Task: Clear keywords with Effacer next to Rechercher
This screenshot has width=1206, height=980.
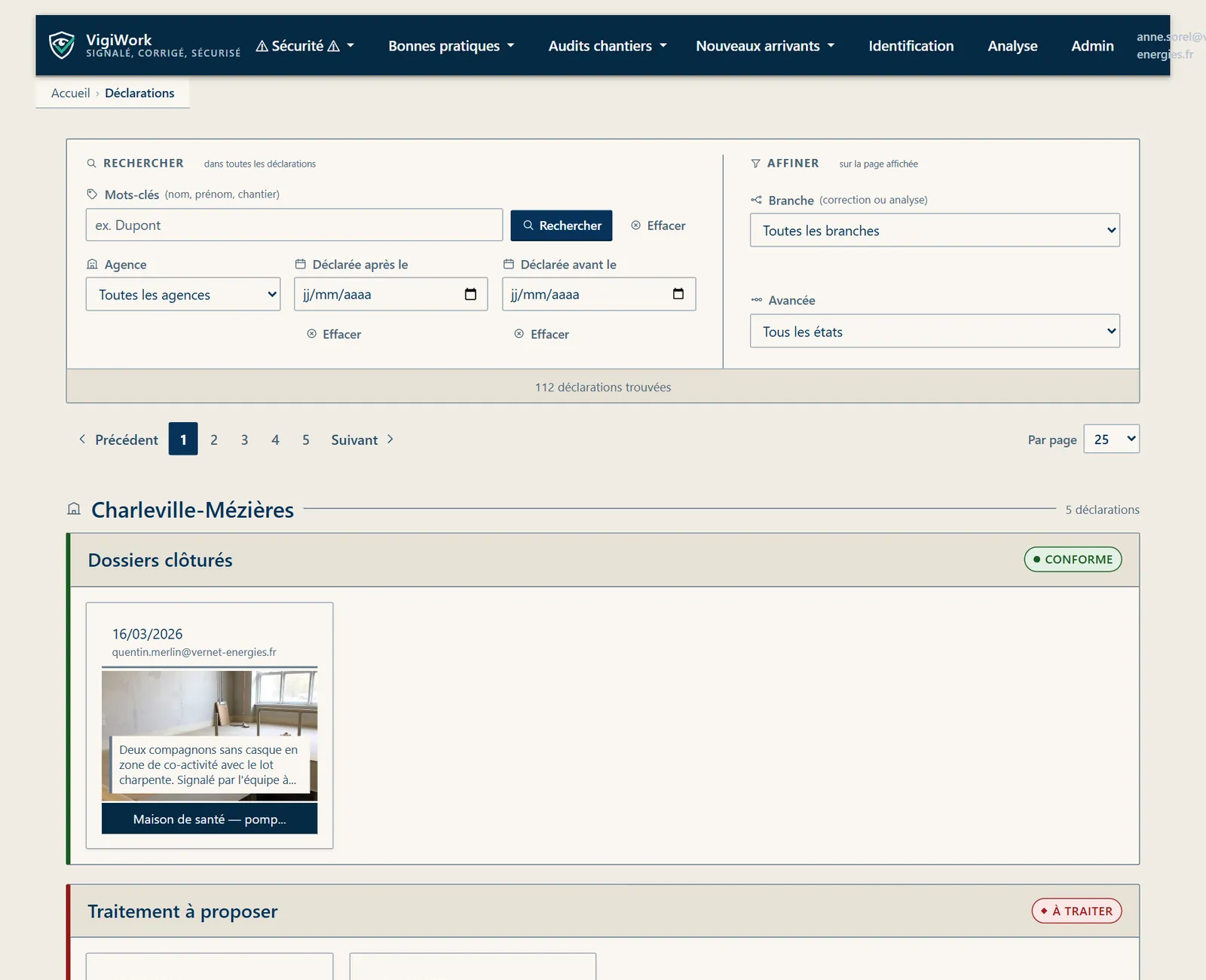Action: tap(658, 225)
